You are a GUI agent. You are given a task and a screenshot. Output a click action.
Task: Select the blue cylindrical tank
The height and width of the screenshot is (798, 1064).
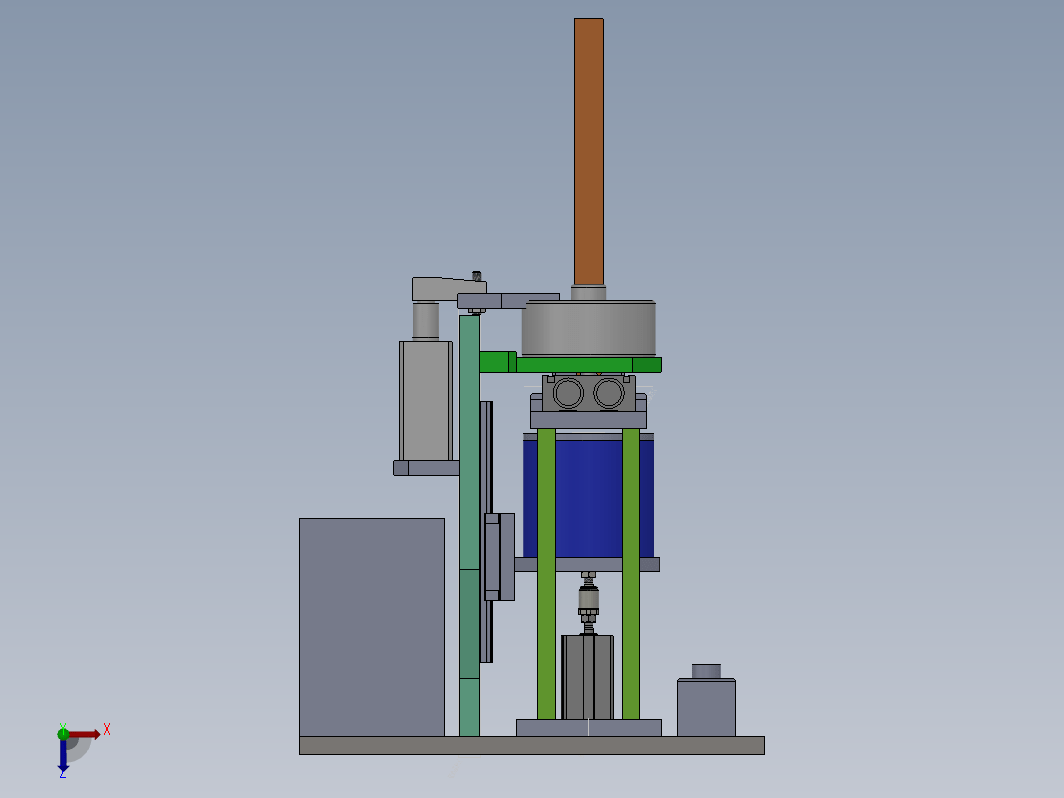588,497
